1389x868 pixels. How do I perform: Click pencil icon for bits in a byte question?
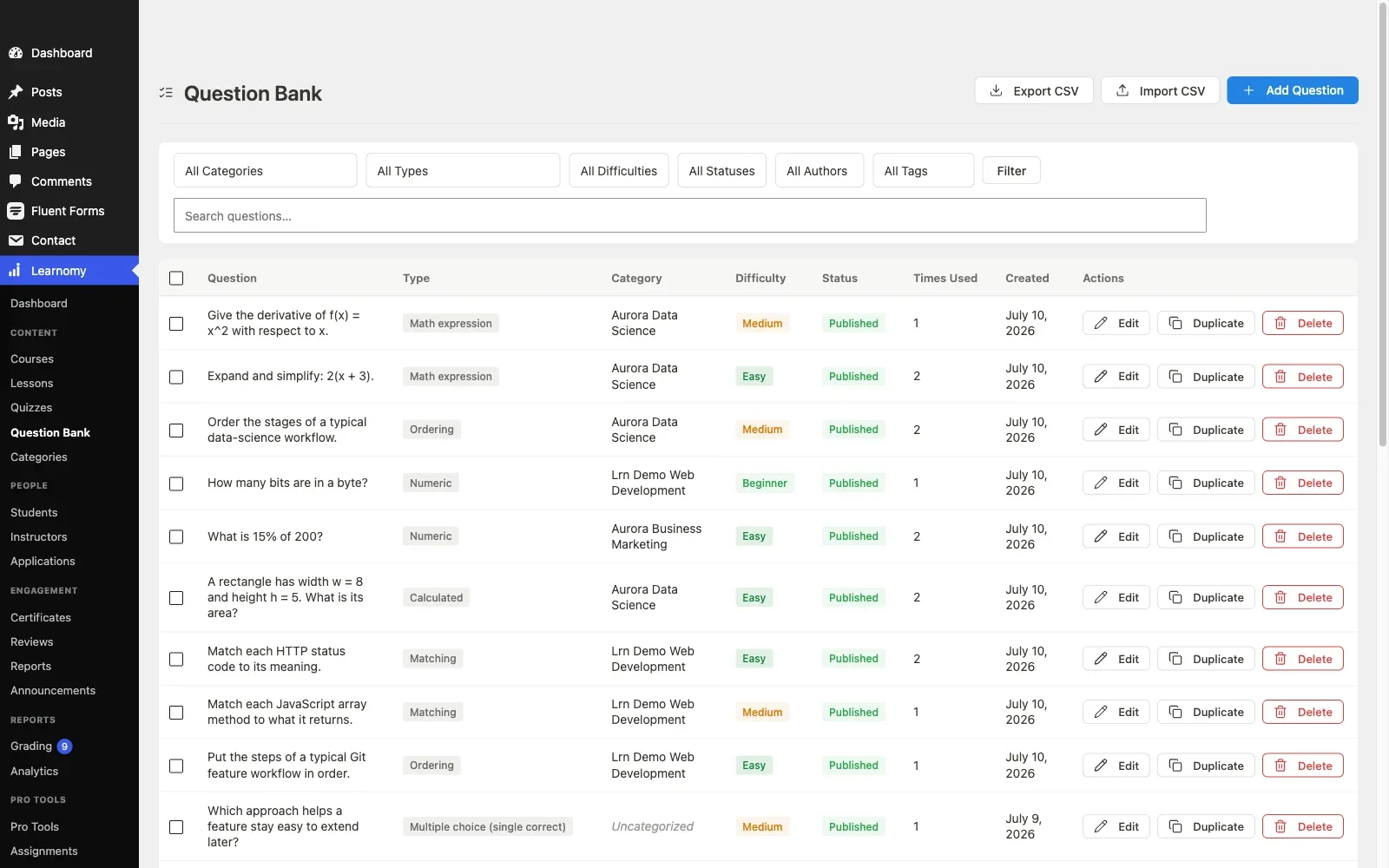point(1101,483)
